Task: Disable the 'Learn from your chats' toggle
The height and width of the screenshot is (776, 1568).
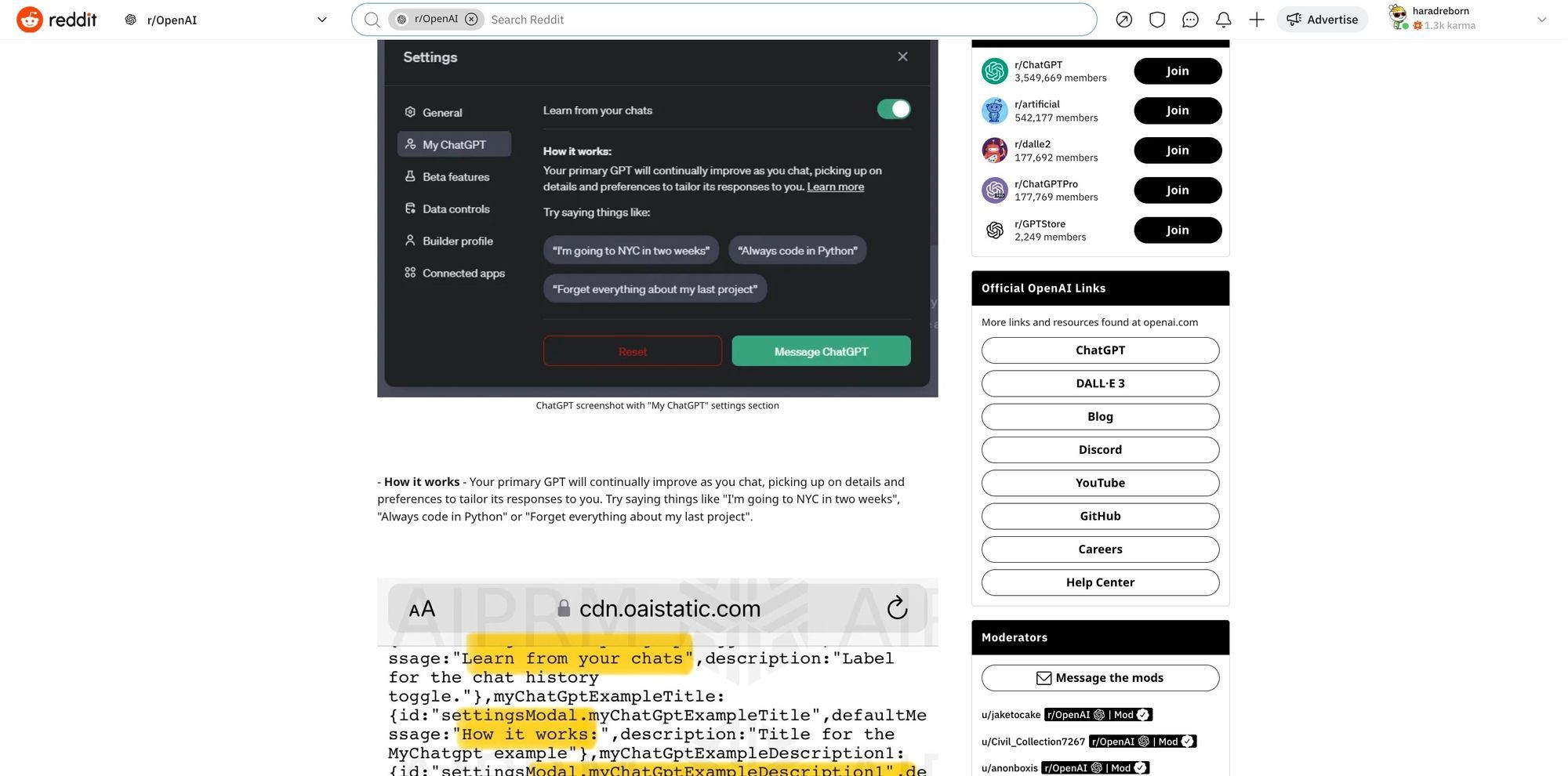Action: [x=893, y=109]
